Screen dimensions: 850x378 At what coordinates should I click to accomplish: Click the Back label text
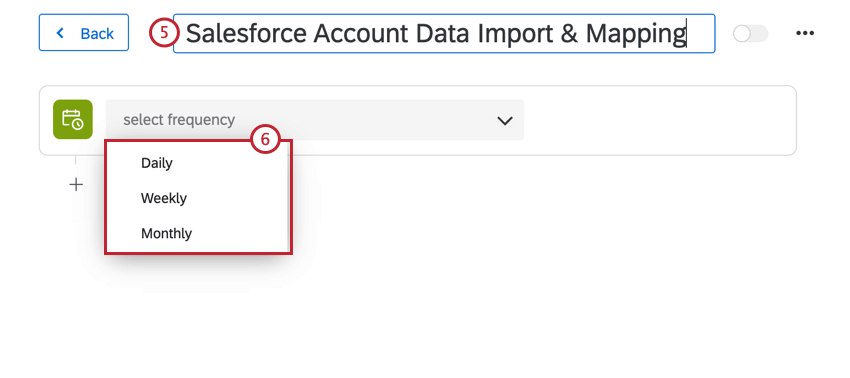97,34
